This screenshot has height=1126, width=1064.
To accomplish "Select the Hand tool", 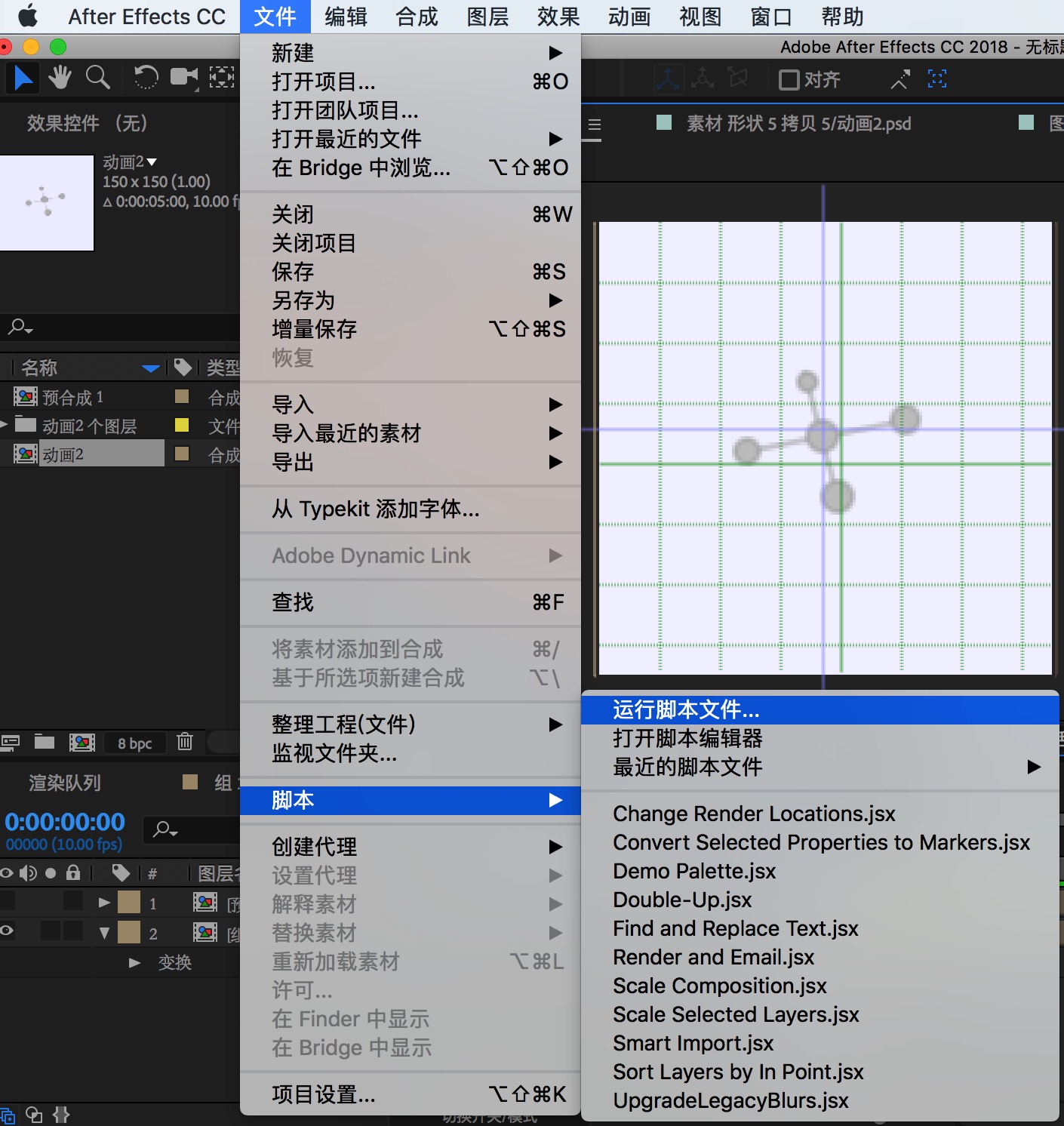I will point(60,77).
